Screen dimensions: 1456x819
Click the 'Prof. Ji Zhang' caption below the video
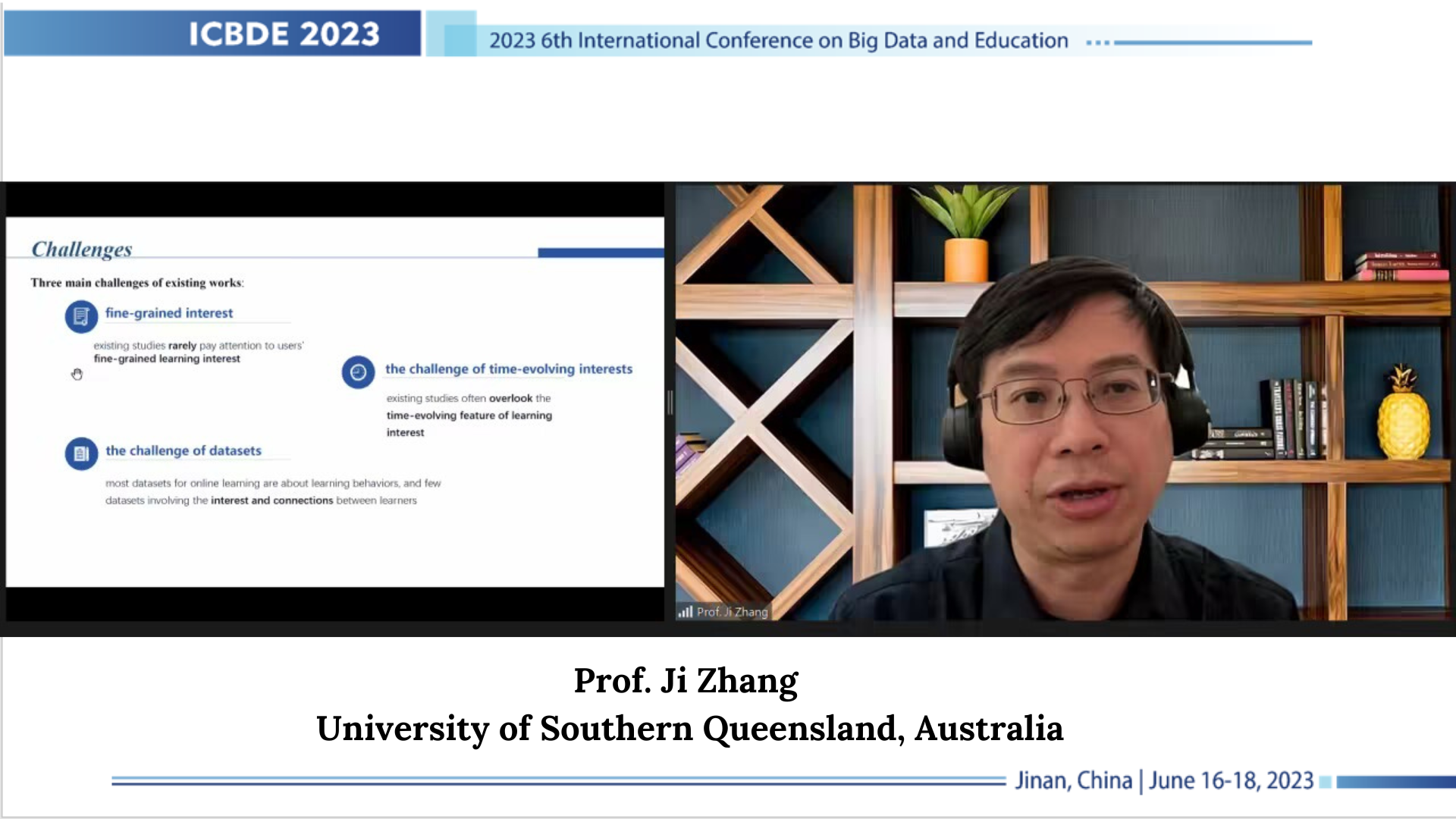point(686,680)
